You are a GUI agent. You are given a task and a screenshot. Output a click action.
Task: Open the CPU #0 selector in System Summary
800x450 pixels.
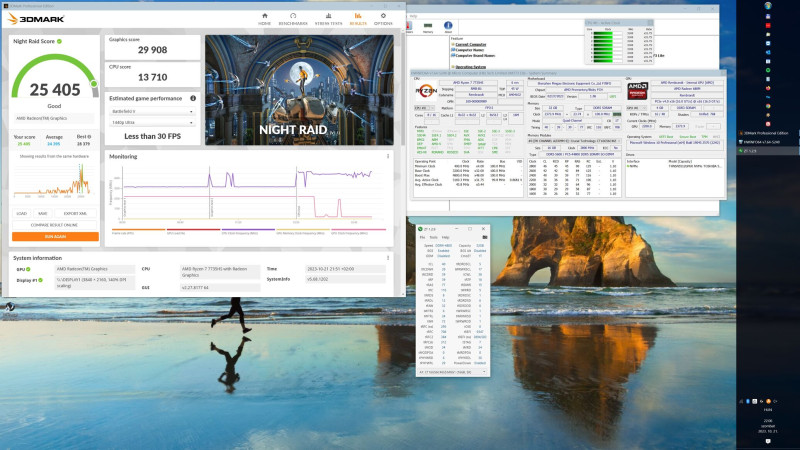424,108
